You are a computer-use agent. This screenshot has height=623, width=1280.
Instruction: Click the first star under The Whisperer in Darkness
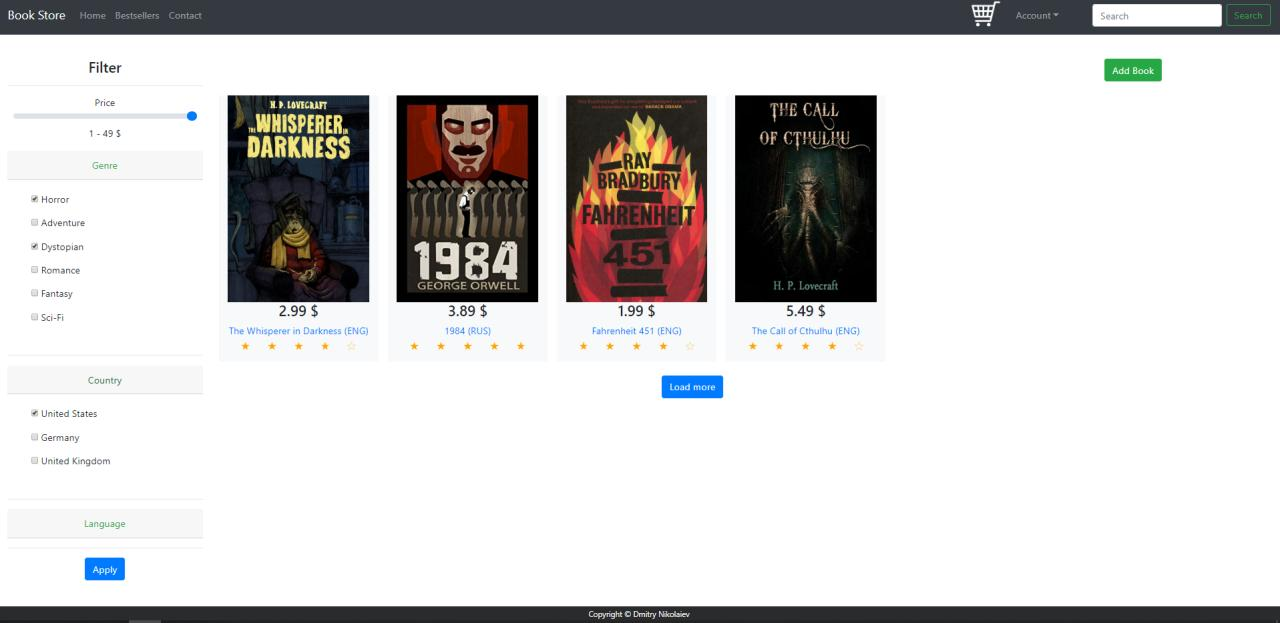[245, 346]
